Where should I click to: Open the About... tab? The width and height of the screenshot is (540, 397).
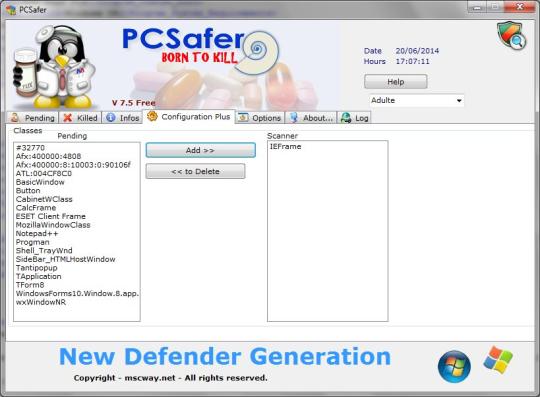pyautogui.click(x=311, y=118)
